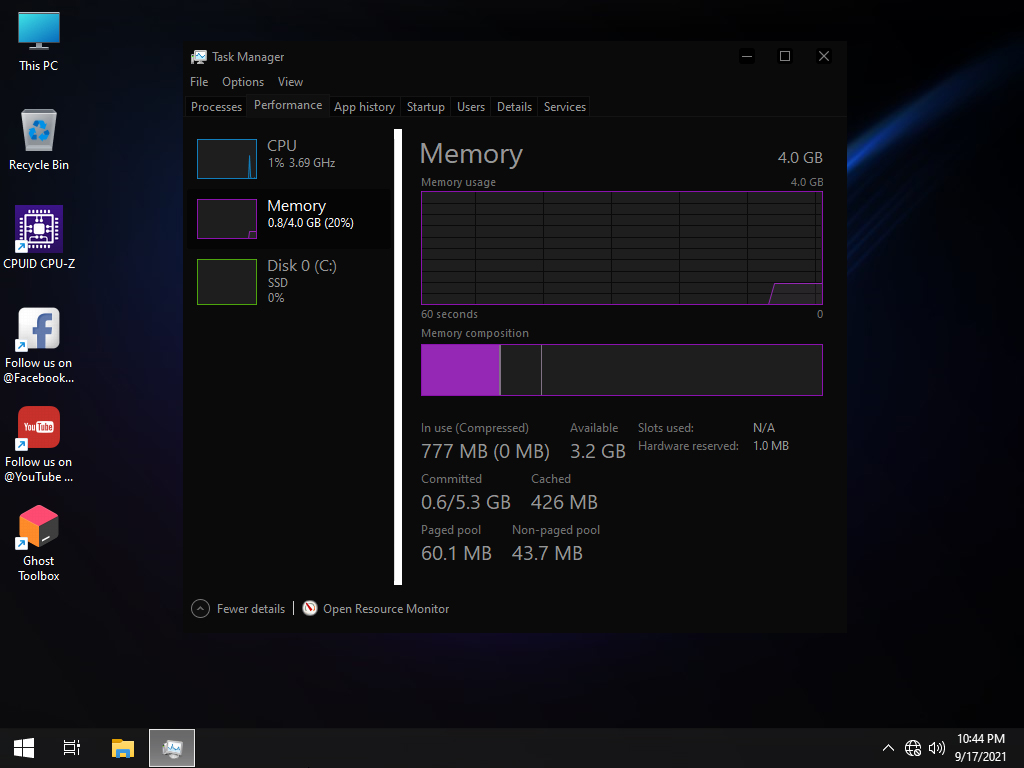Launch Ghost Toolbox shortcut
1024x768 pixels.
39,543
